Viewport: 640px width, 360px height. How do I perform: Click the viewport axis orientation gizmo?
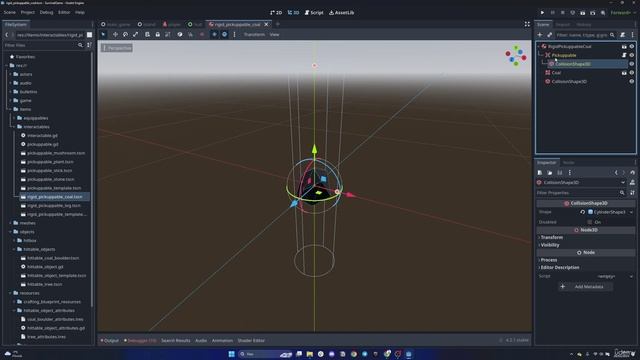point(516,56)
